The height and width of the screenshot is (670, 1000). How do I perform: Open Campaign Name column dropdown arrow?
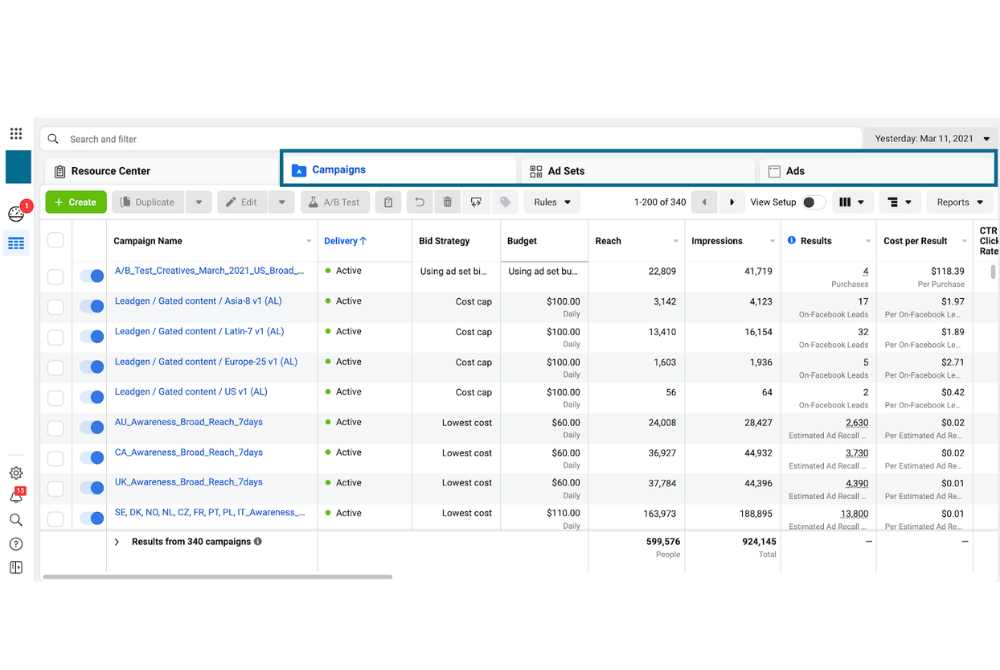coord(309,241)
